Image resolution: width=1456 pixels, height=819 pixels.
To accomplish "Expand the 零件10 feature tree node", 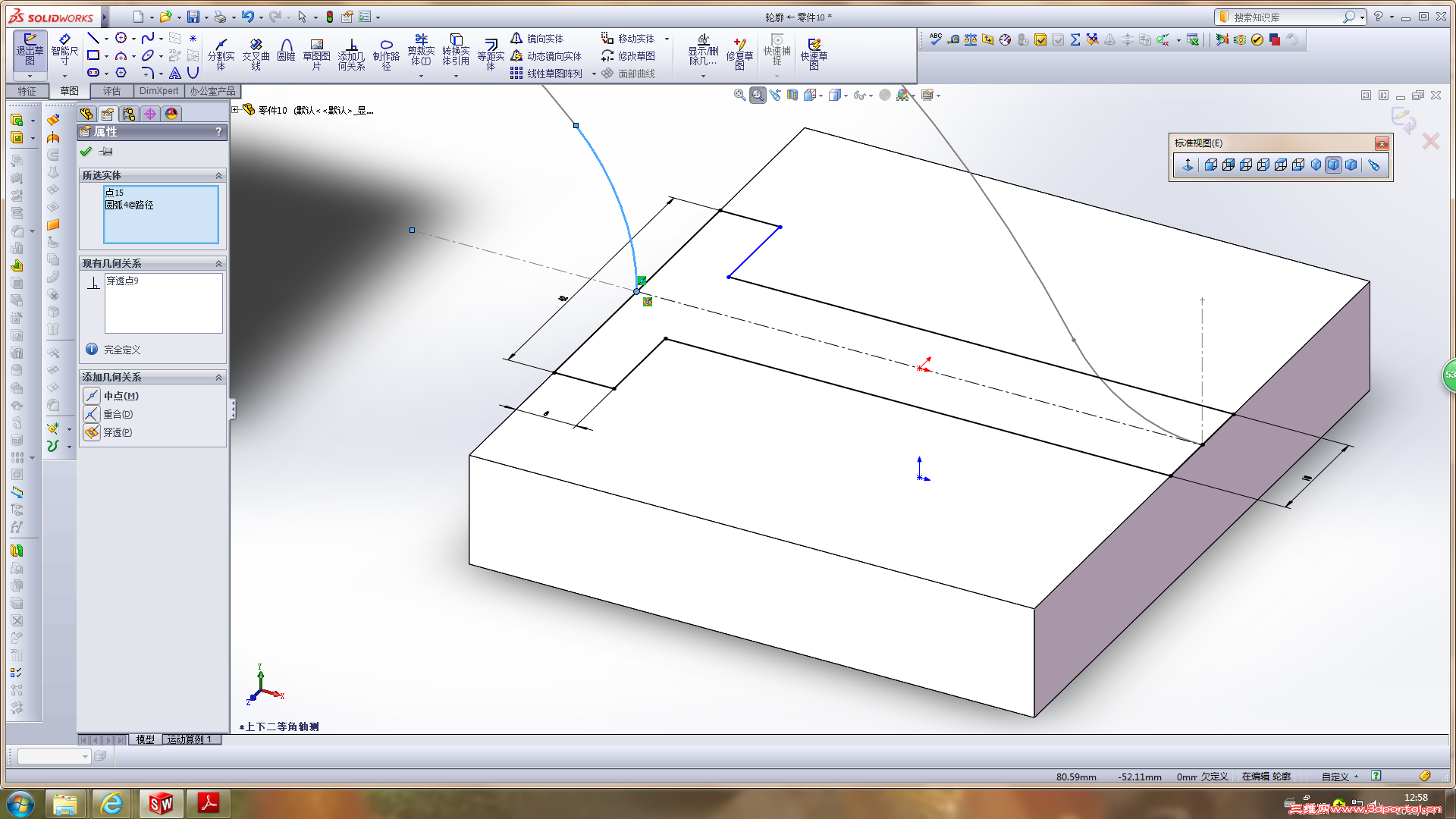I will click(236, 110).
